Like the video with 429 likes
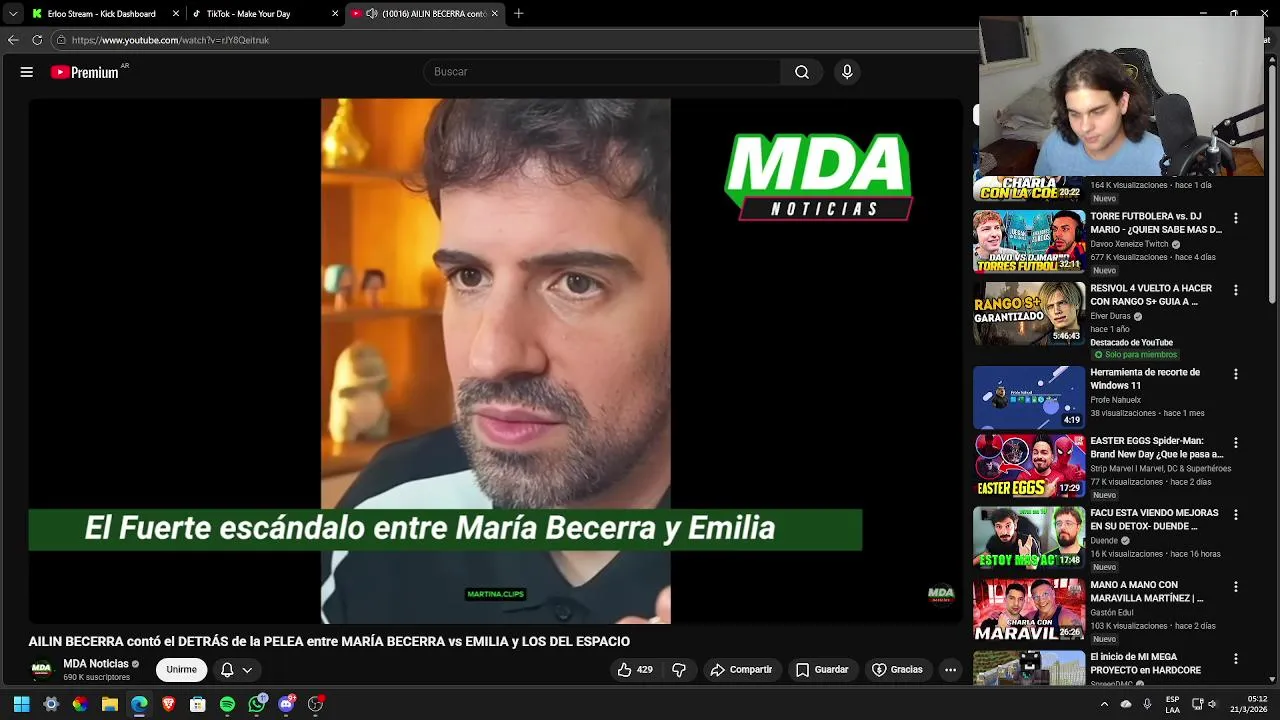Screen dimensions: 1280x720 click(635, 670)
